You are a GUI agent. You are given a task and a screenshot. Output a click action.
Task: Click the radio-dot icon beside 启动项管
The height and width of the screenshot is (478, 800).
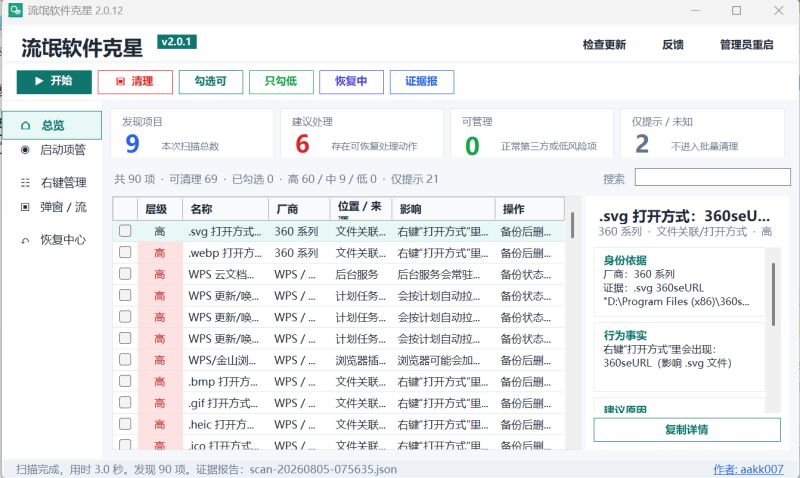click(25, 150)
